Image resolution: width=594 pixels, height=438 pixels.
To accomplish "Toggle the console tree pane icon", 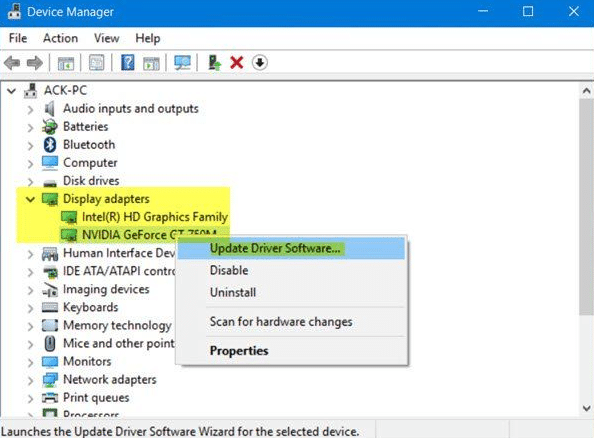I will coord(66,63).
